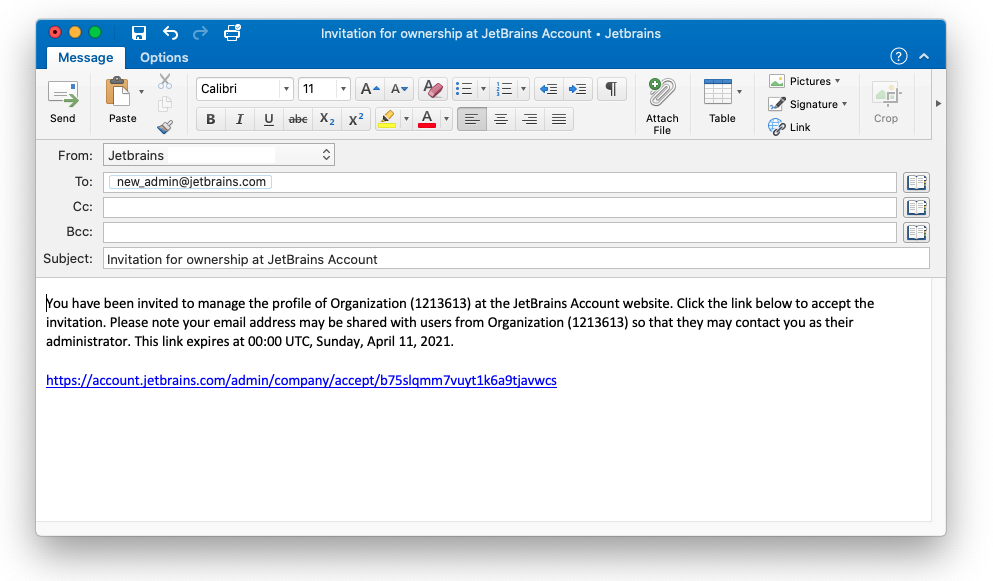Decrease the paragraph indent
This screenshot has height=581, width=993.
click(x=548, y=89)
